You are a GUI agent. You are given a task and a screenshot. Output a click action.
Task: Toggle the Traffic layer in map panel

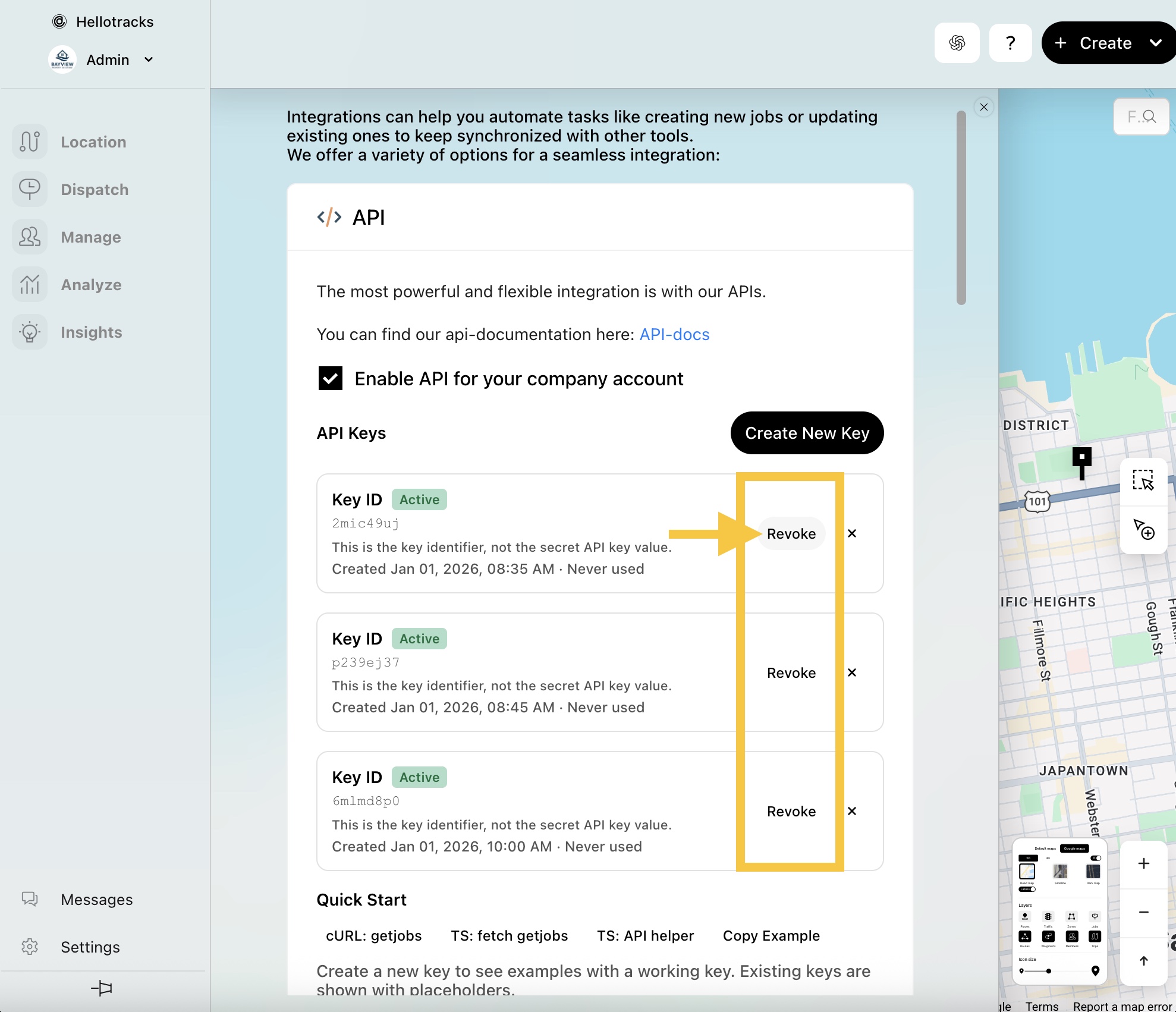(x=1048, y=917)
